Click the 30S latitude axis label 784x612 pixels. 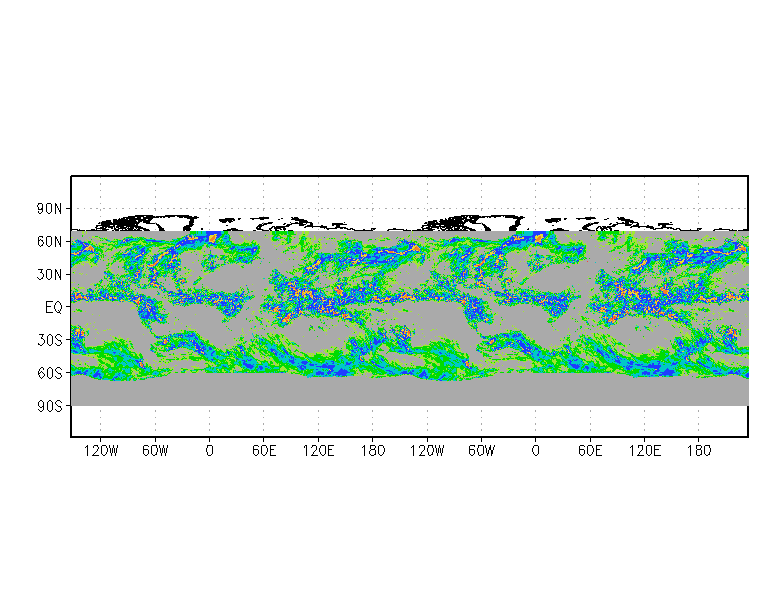coord(50,340)
